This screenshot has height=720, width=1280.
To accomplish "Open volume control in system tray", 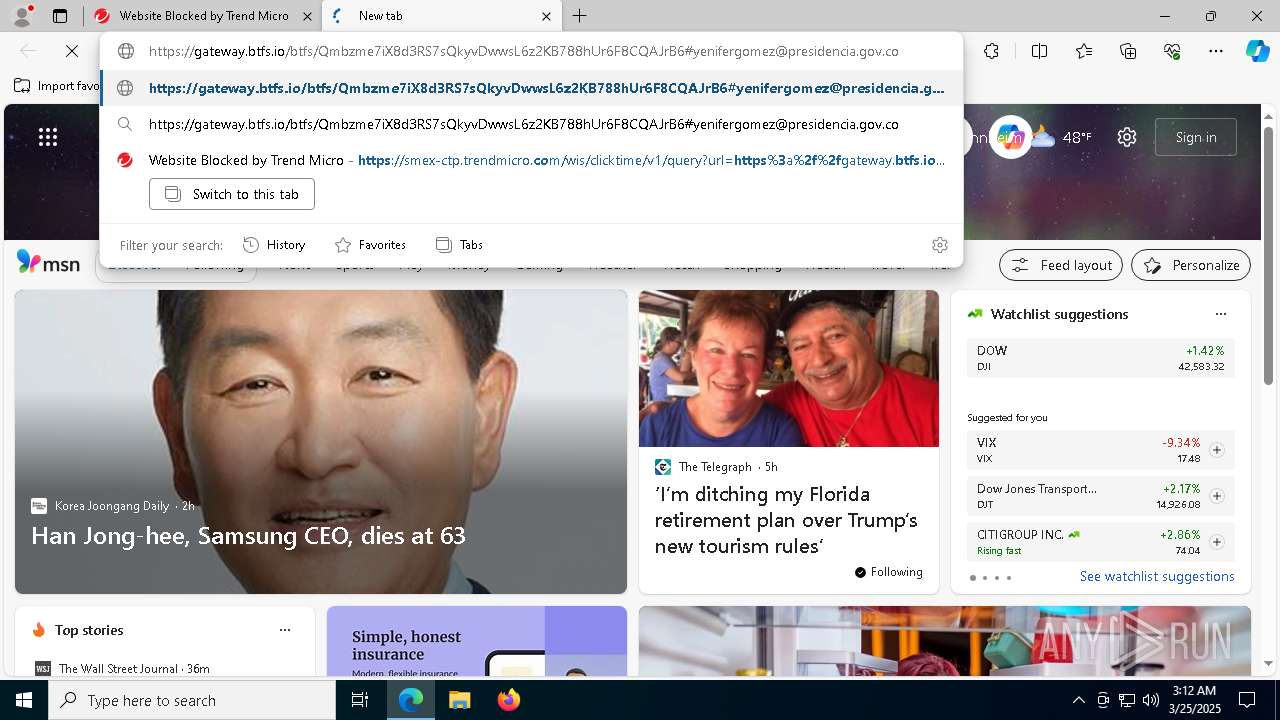I will click(x=1150, y=700).
